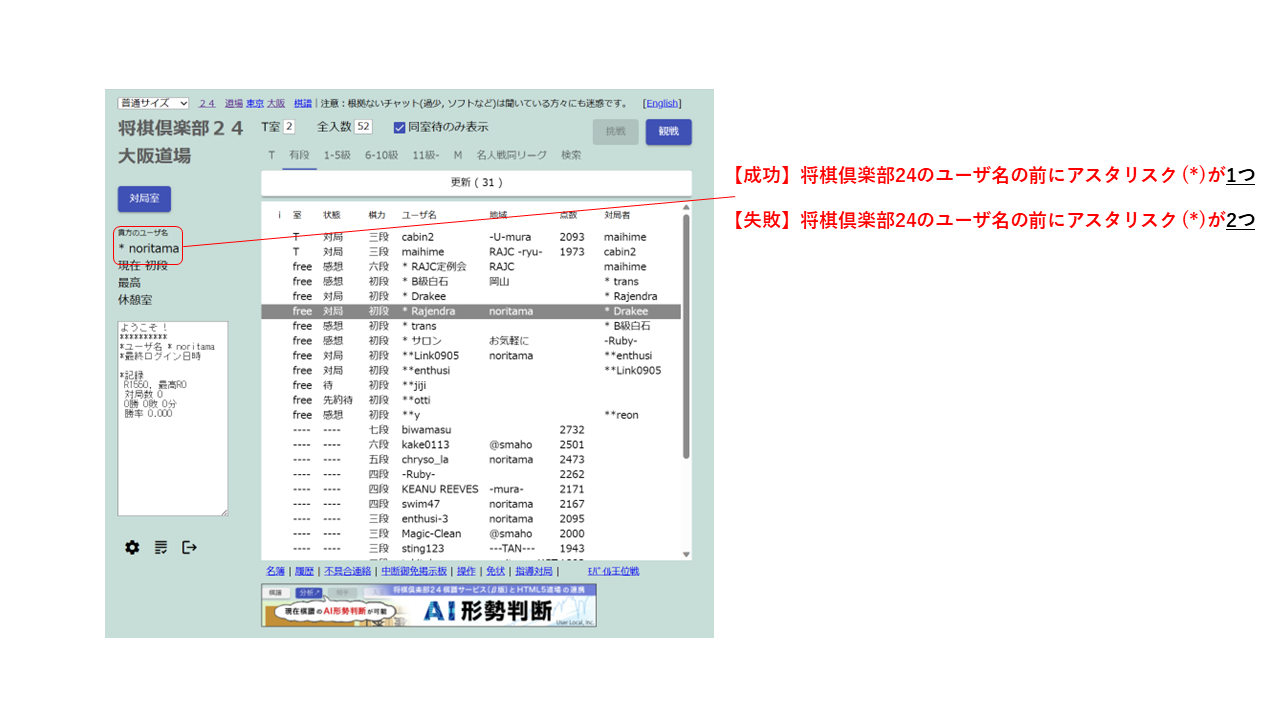Toggle the 同室待のみ表示 checkbox

coord(400,127)
